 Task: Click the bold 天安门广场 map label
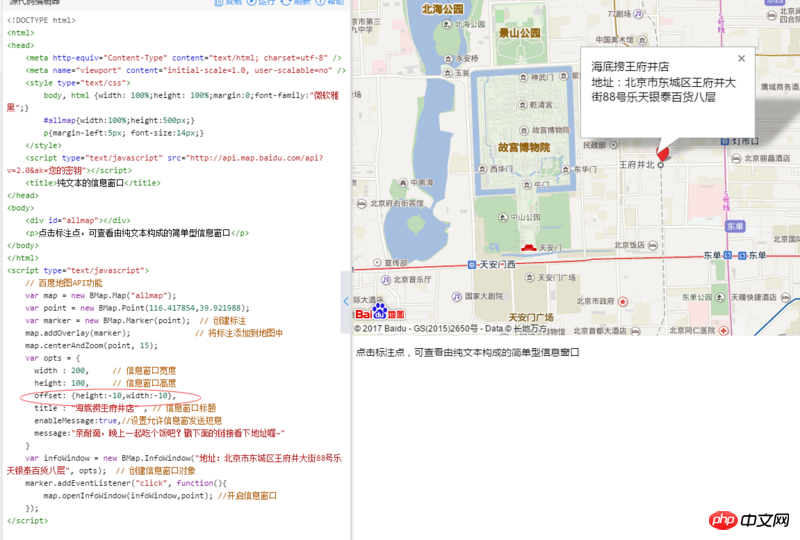(531, 317)
